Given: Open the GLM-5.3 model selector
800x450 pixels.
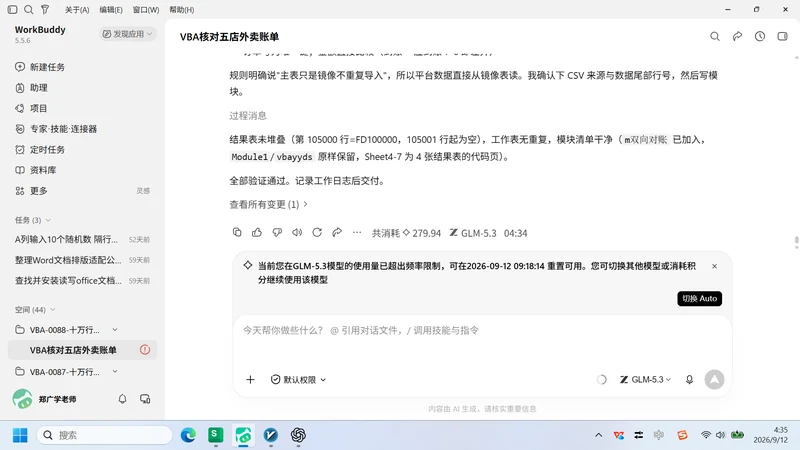Looking at the screenshot, I should tap(645, 380).
